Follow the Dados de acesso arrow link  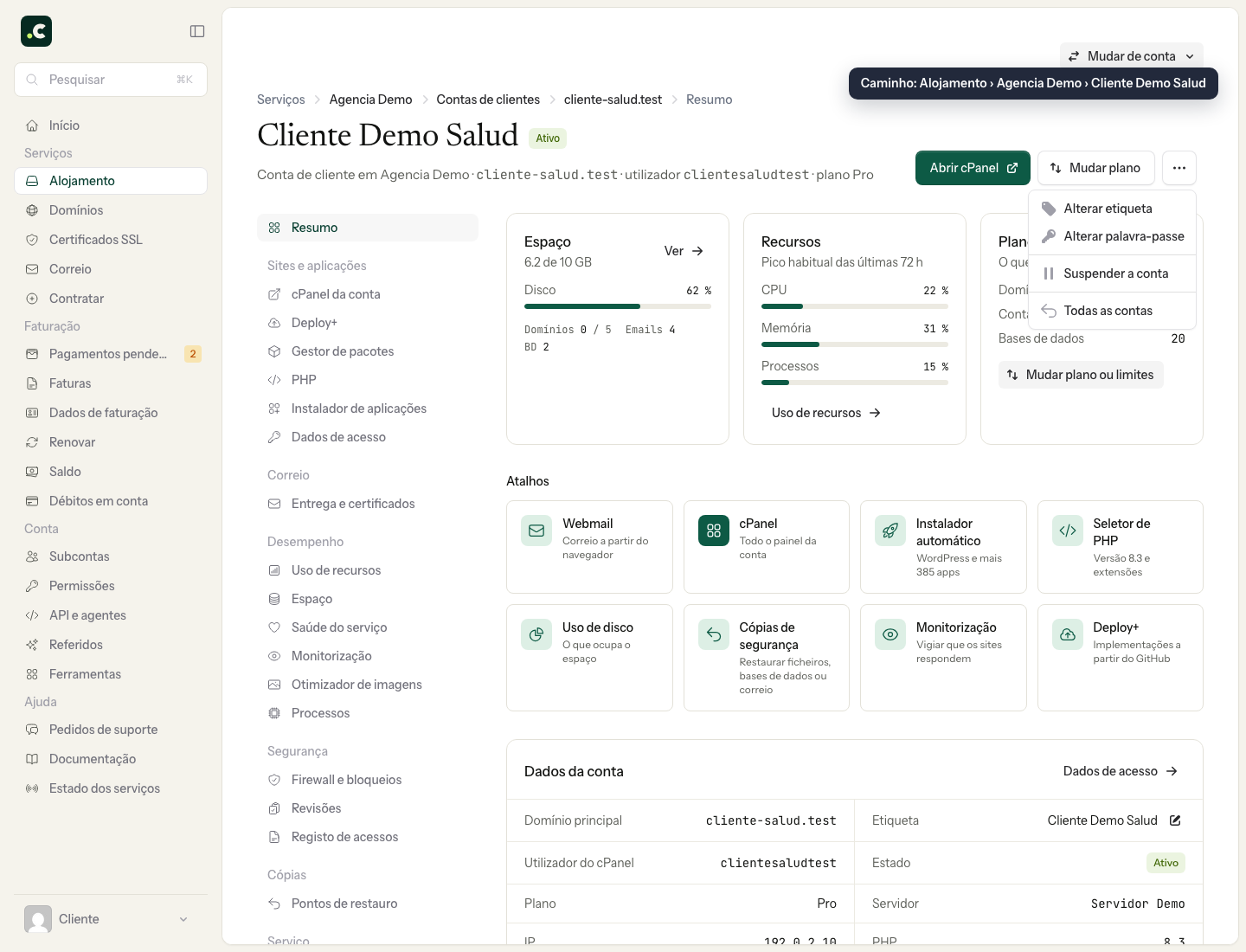pyautogui.click(x=1121, y=771)
